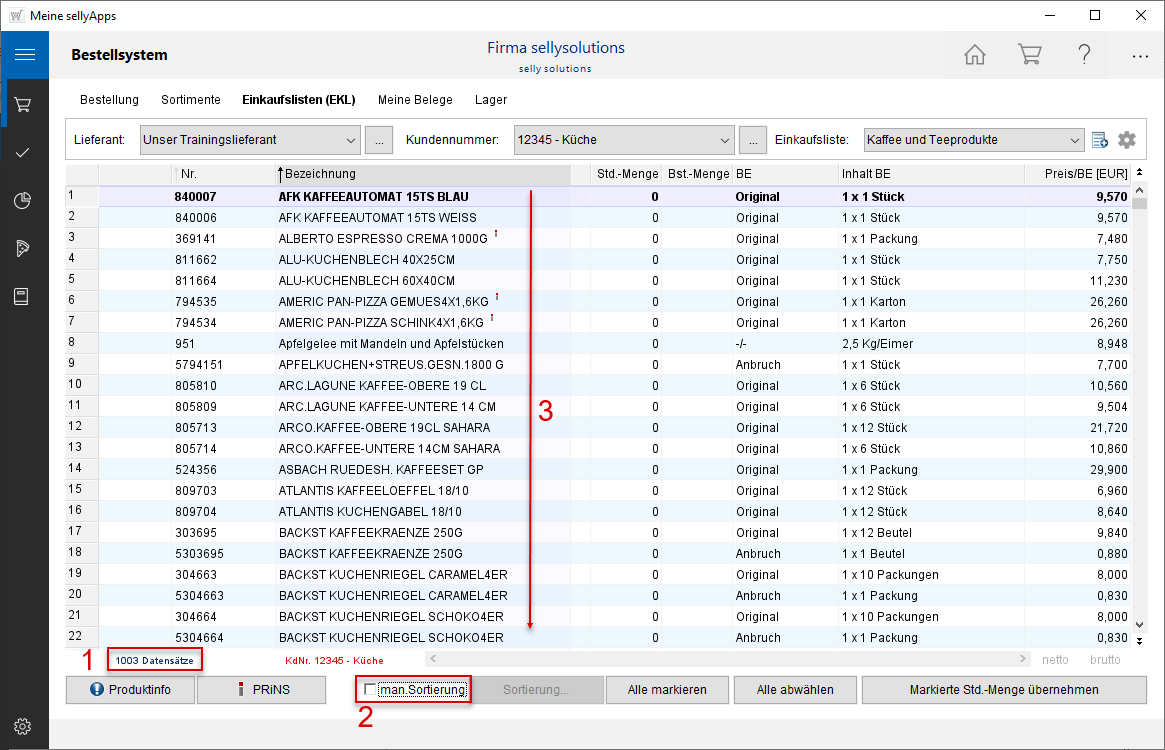This screenshot has width=1165, height=750.
Task: Open the Einkaufsliste dropdown
Action: tap(1074, 140)
